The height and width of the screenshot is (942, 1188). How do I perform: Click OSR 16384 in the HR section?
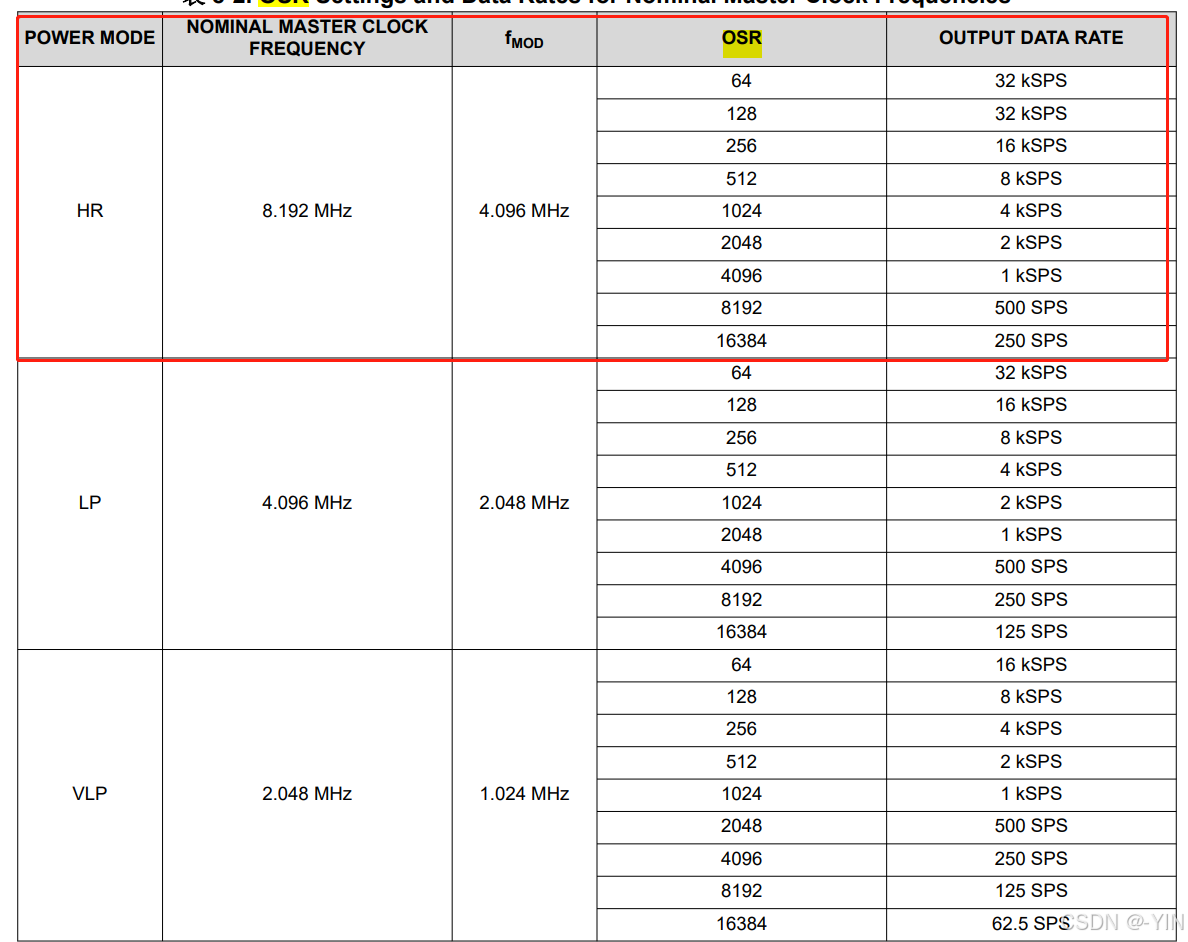click(x=741, y=341)
